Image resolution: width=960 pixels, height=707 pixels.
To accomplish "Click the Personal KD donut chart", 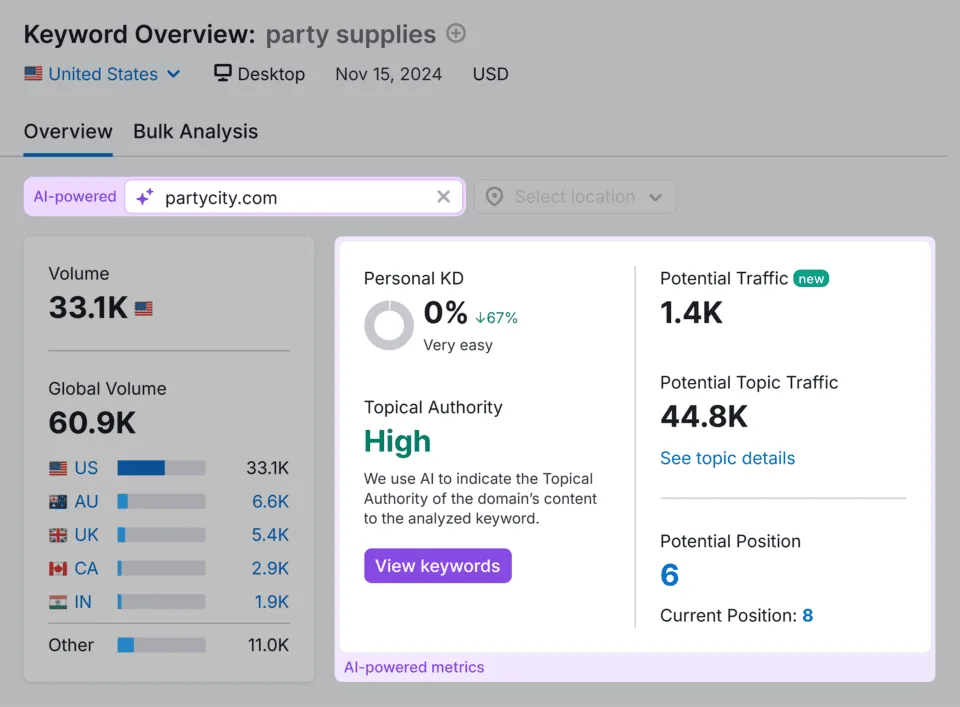I will click(389, 325).
